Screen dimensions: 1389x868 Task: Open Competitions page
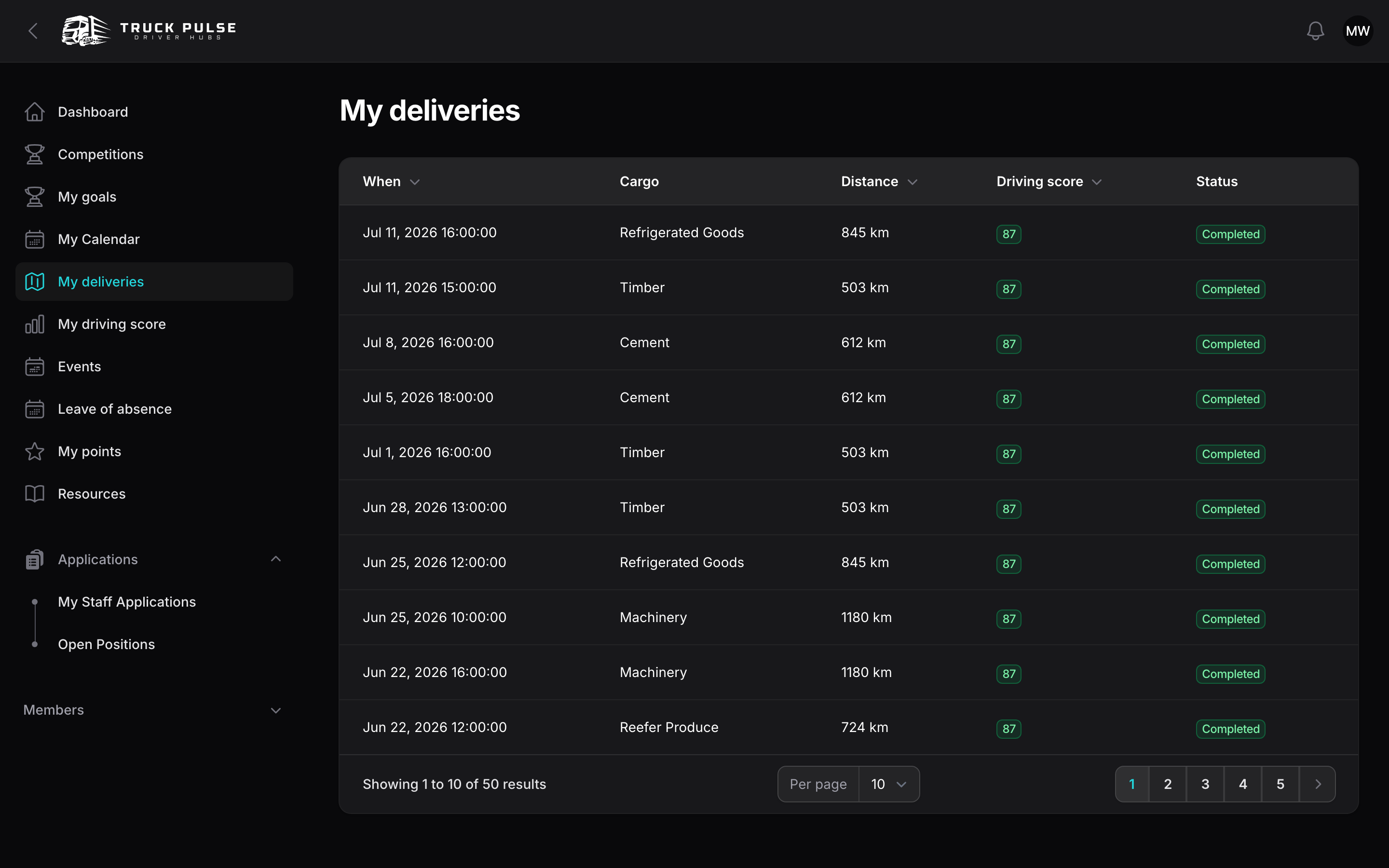(154, 154)
